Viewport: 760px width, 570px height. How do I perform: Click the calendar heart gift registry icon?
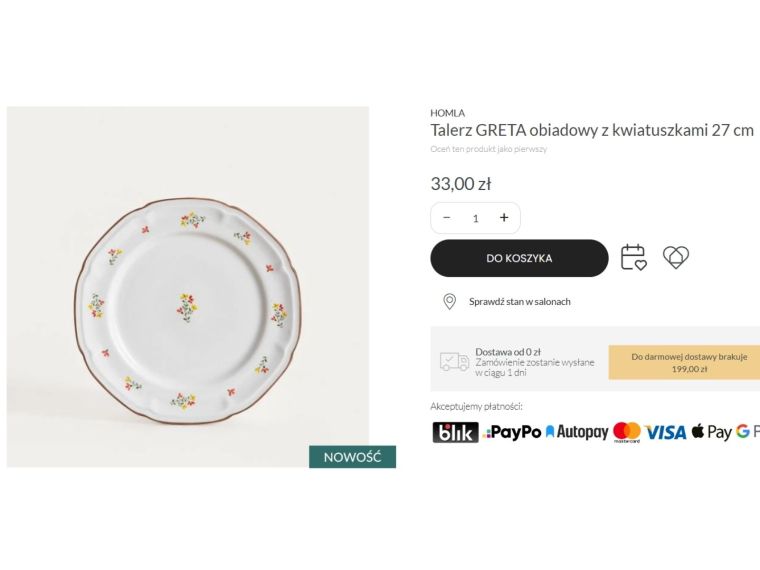click(633, 258)
